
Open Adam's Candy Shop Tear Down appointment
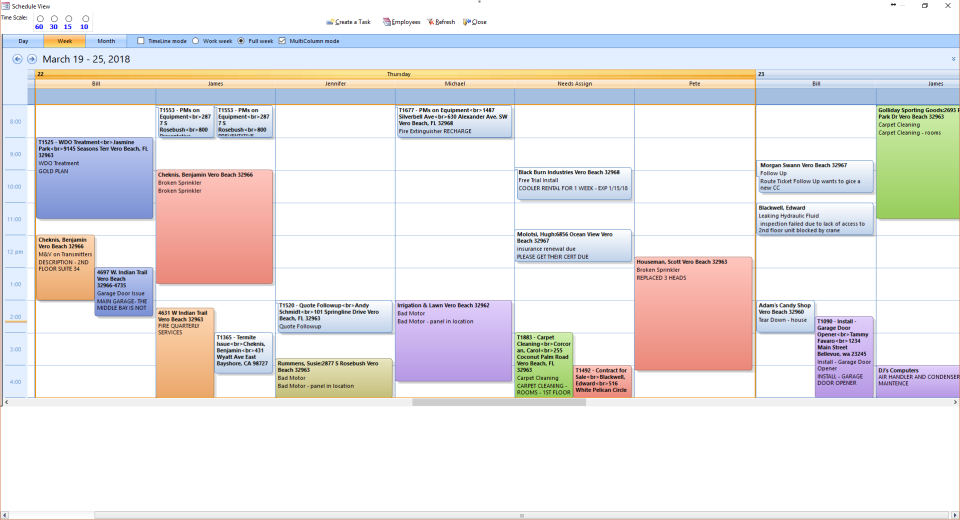coord(786,317)
